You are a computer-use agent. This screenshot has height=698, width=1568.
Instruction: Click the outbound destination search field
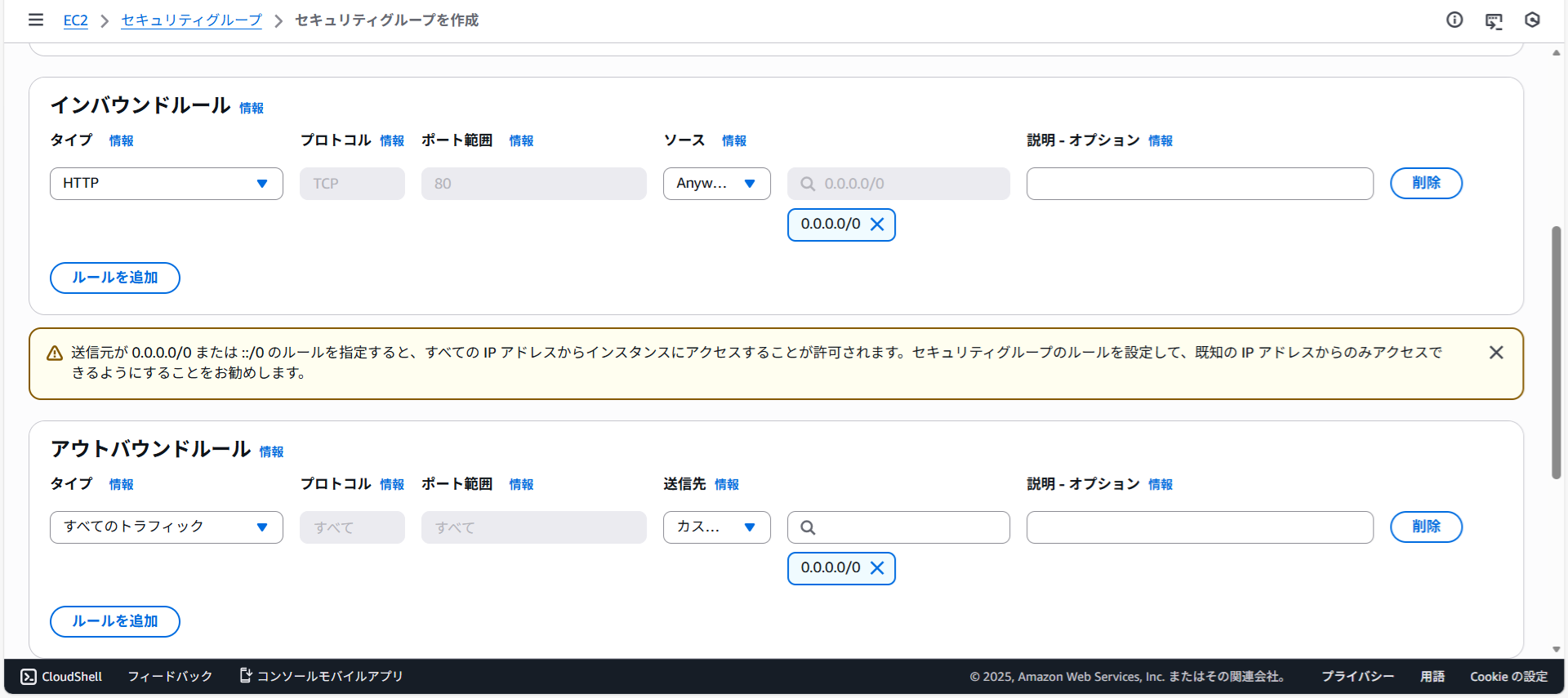(x=906, y=527)
